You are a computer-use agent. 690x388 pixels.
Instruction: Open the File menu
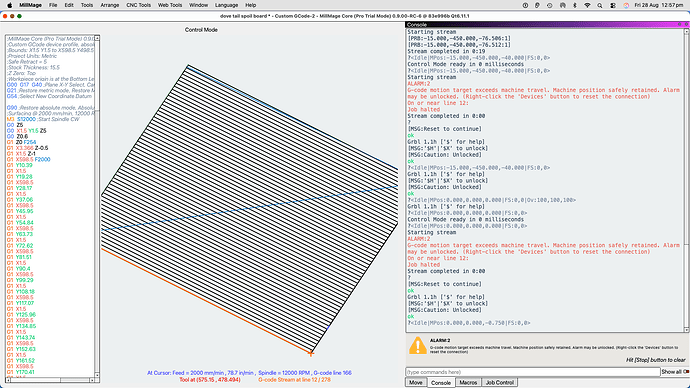(x=53, y=5)
